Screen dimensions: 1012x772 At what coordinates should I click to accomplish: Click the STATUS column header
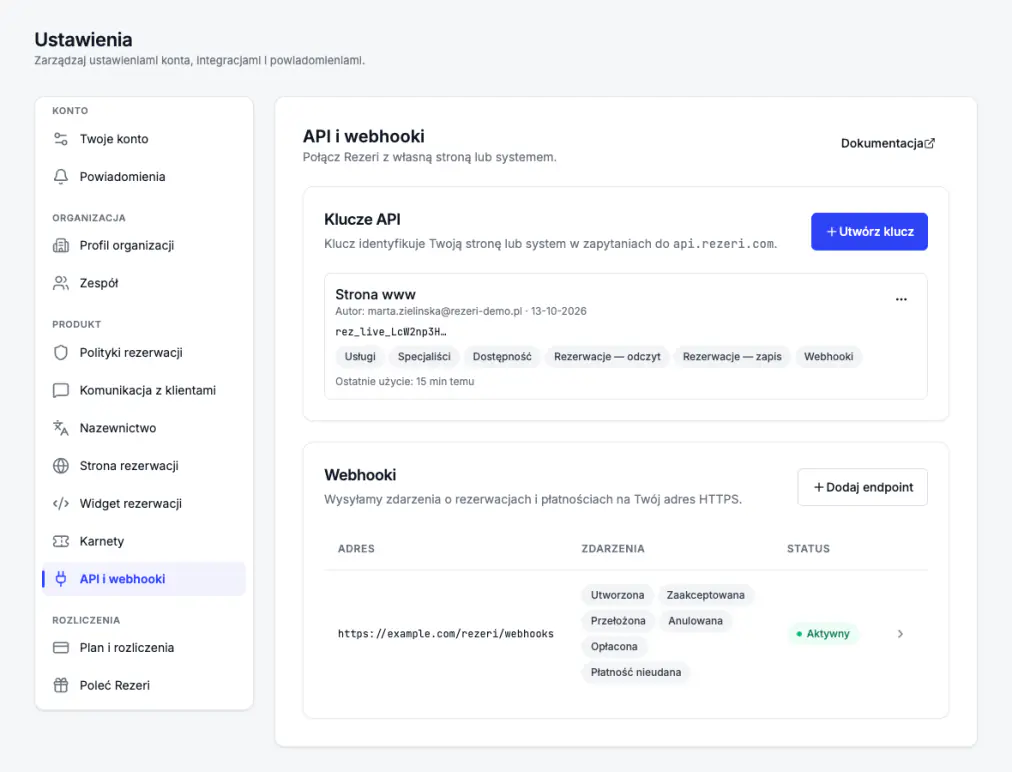tap(808, 549)
